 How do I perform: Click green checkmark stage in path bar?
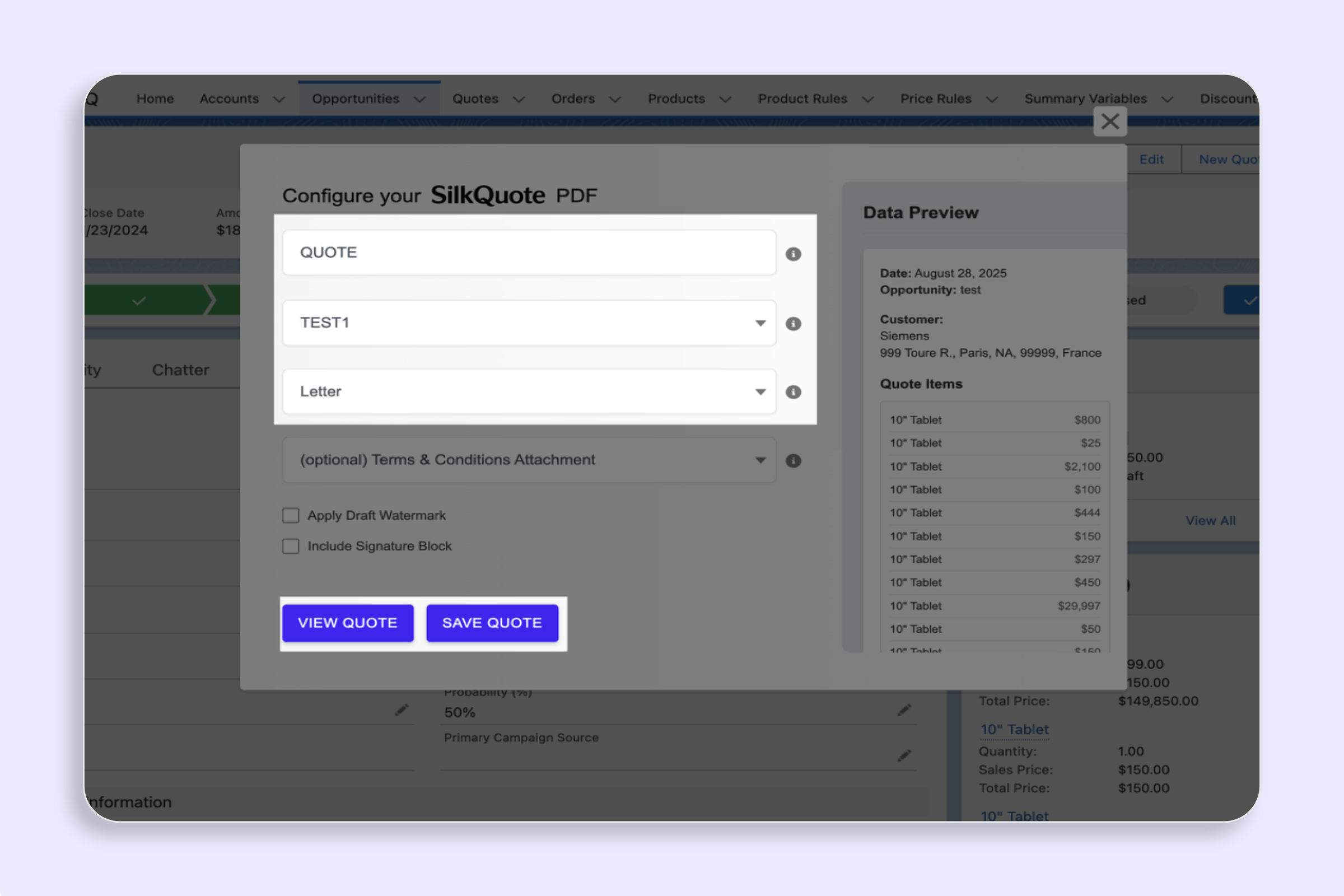tap(139, 300)
